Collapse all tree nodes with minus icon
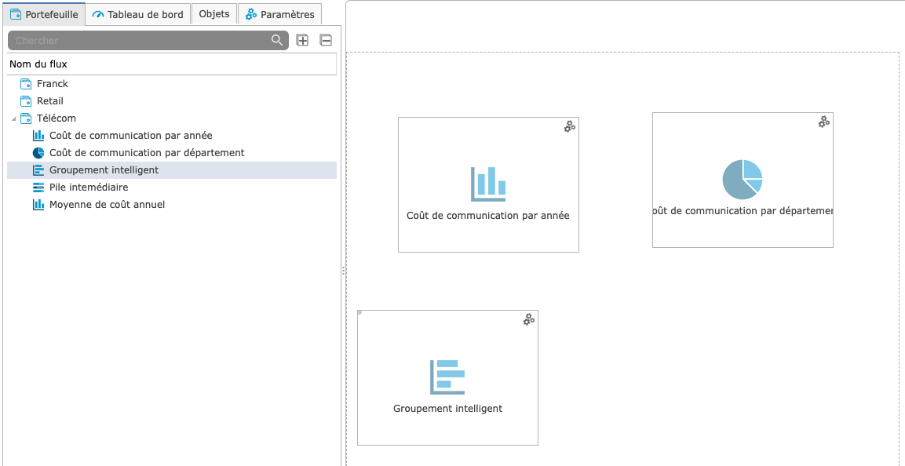The width and height of the screenshot is (905, 466). coord(325,40)
